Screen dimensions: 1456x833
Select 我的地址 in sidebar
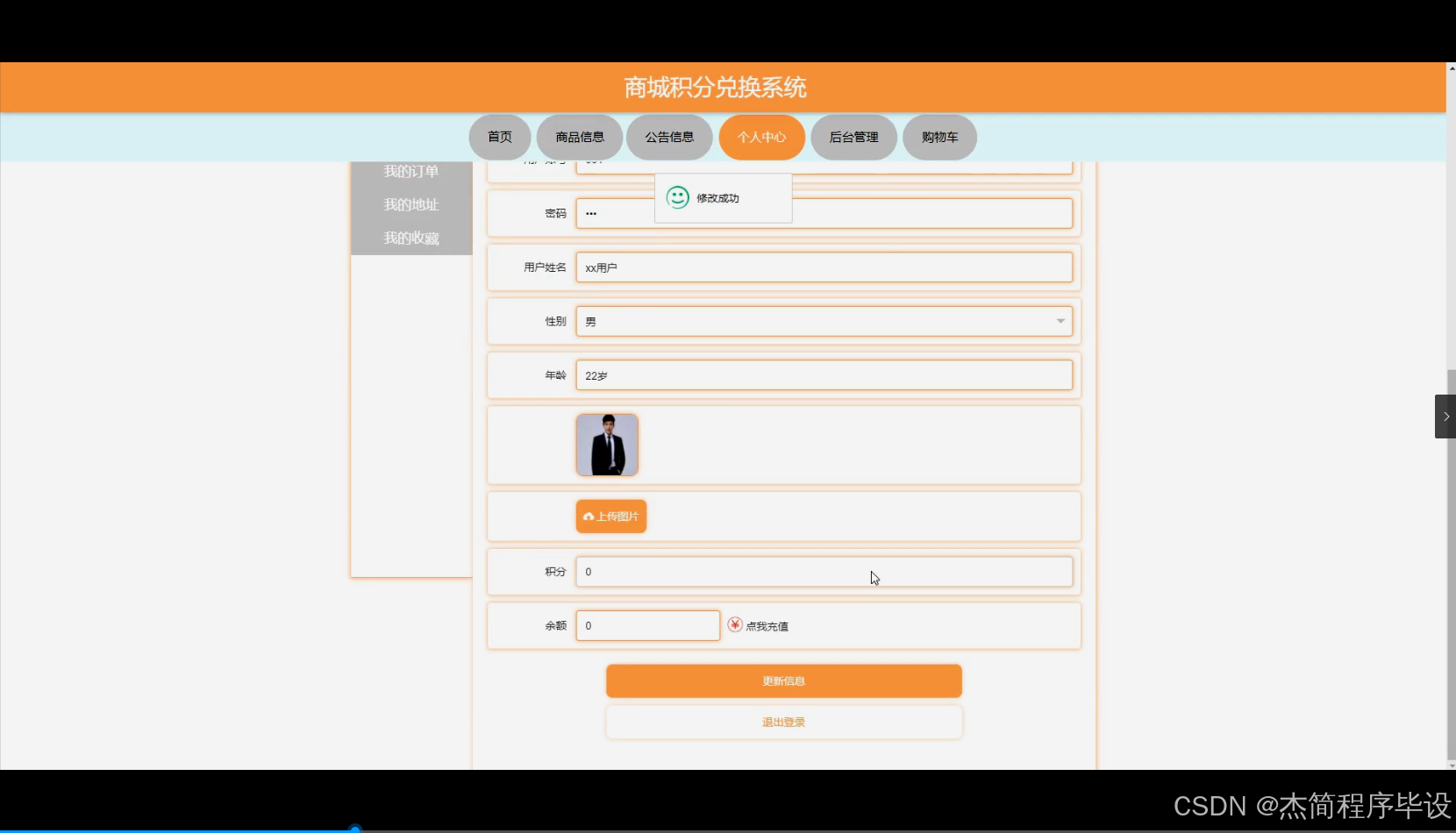point(411,204)
